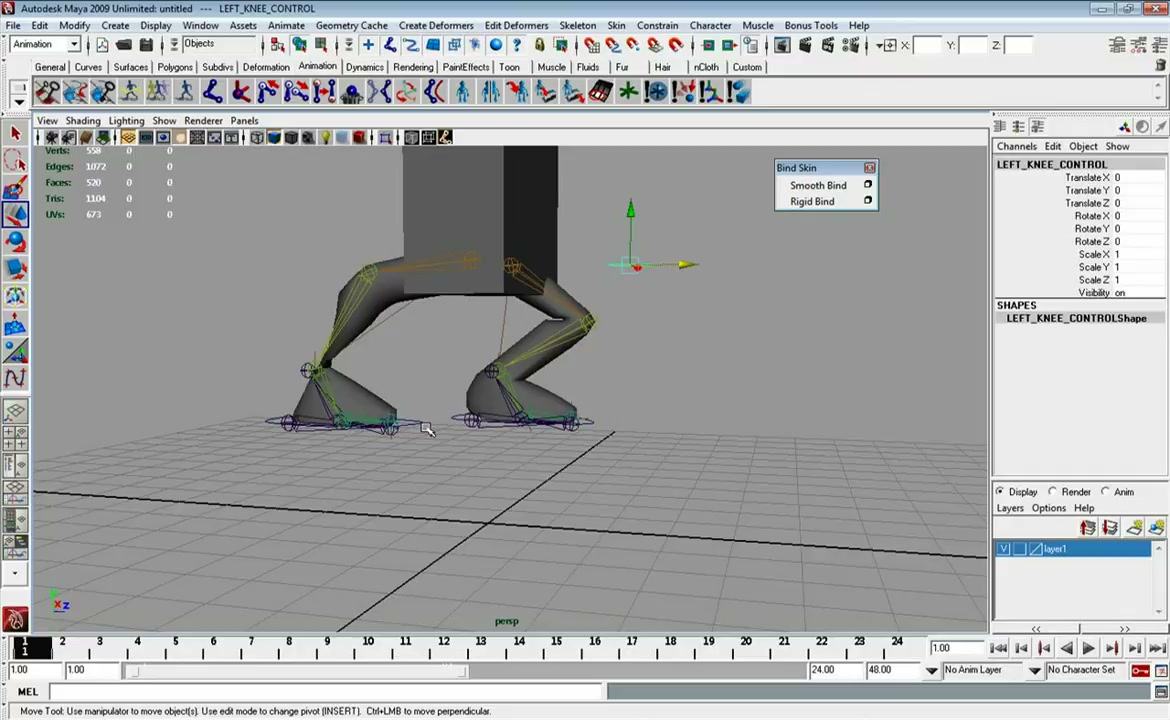
Task: Activate the Rotate tool in toolbox
Action: [x=15, y=242]
